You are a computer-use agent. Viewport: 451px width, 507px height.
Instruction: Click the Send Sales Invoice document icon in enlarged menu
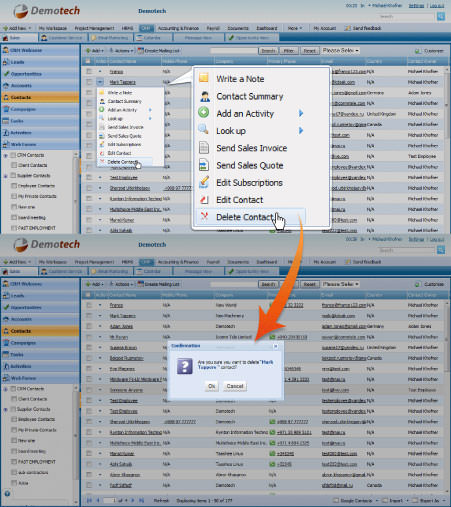click(x=204, y=148)
